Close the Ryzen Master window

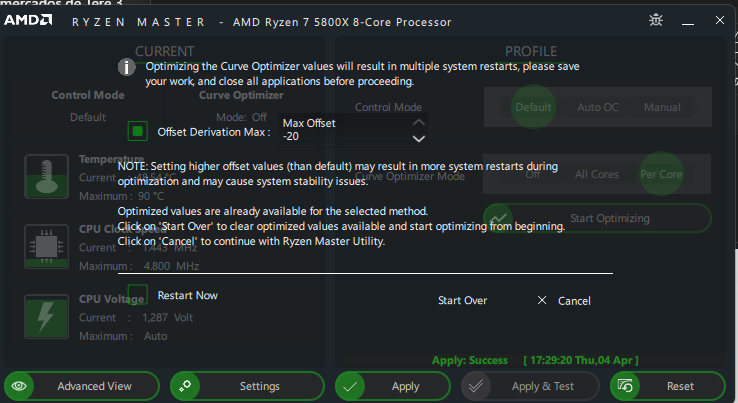tap(720, 20)
